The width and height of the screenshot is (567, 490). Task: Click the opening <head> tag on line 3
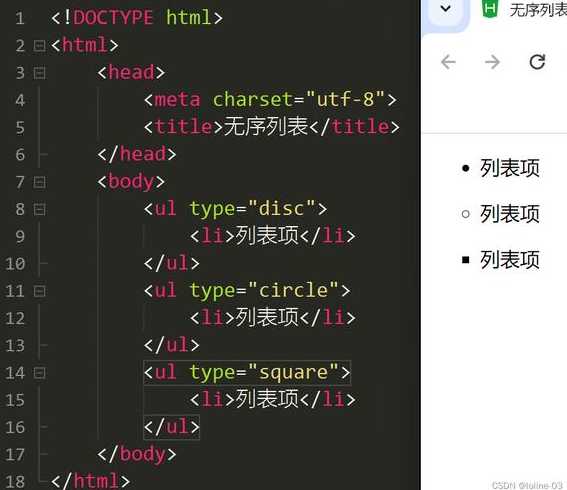pos(131,72)
